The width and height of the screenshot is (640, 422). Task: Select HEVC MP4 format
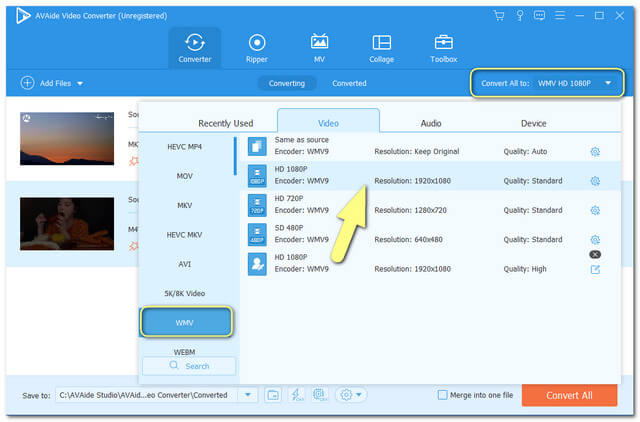click(184, 147)
